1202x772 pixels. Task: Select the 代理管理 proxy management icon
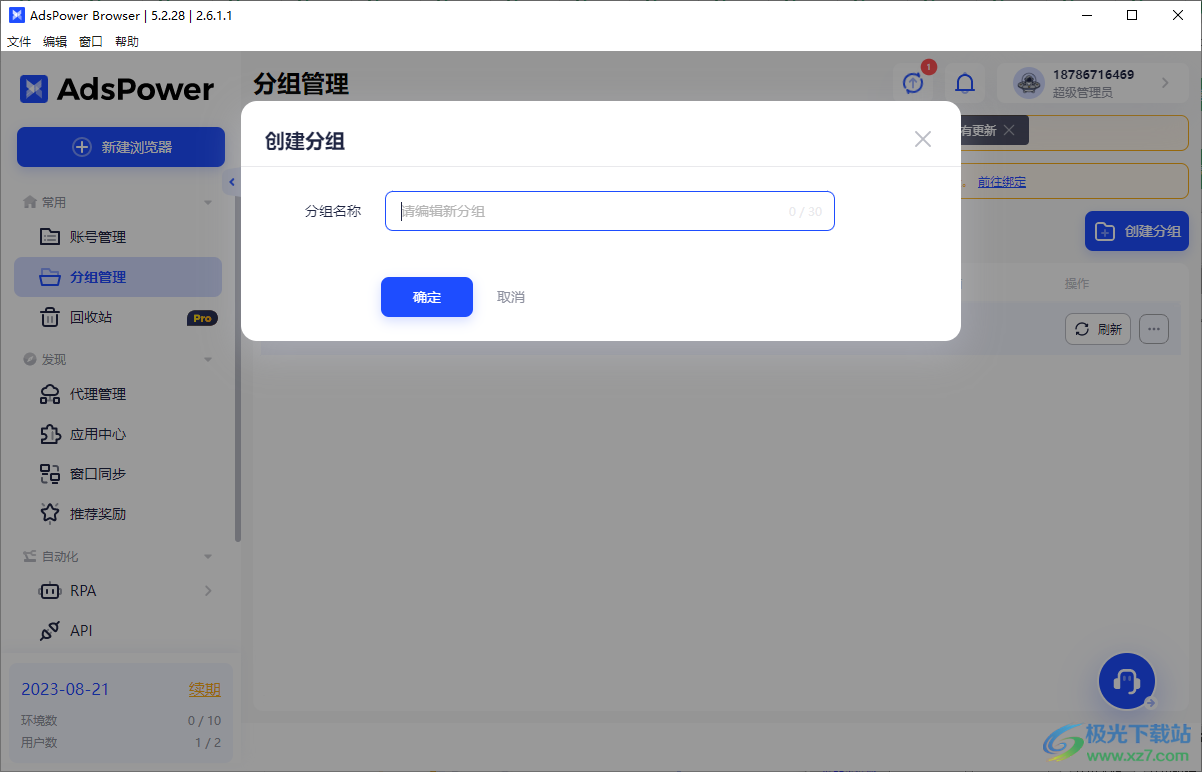tap(49, 394)
